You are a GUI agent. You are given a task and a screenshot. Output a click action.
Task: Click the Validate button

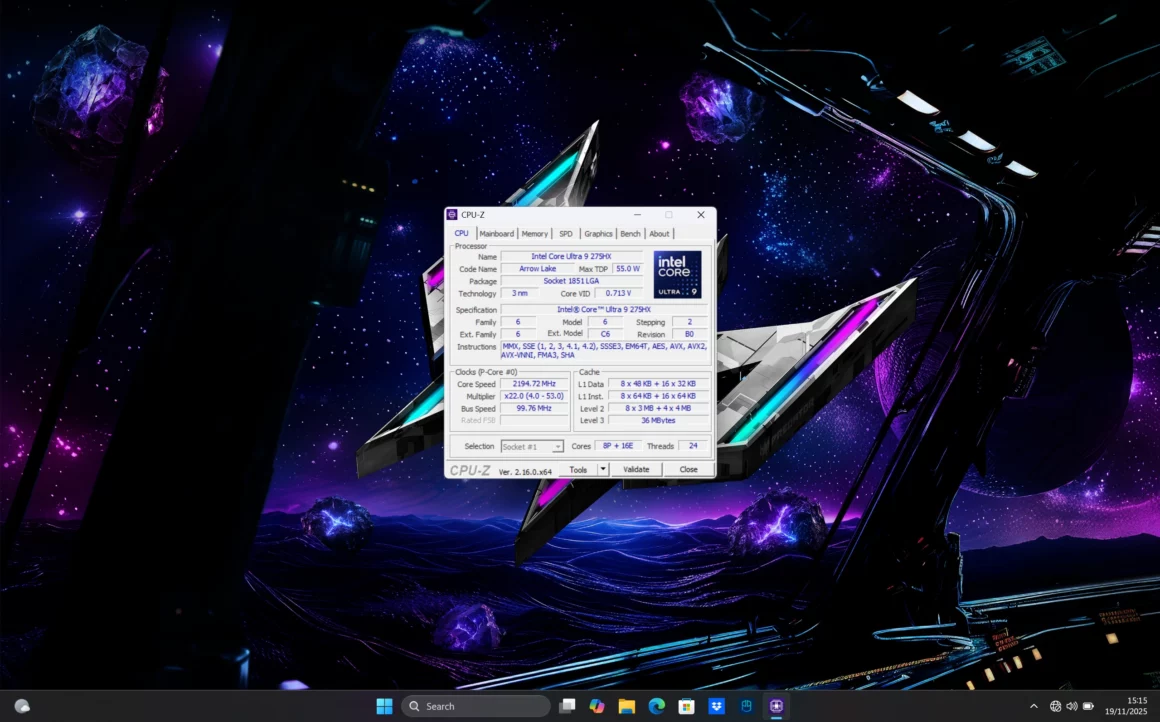pos(637,468)
